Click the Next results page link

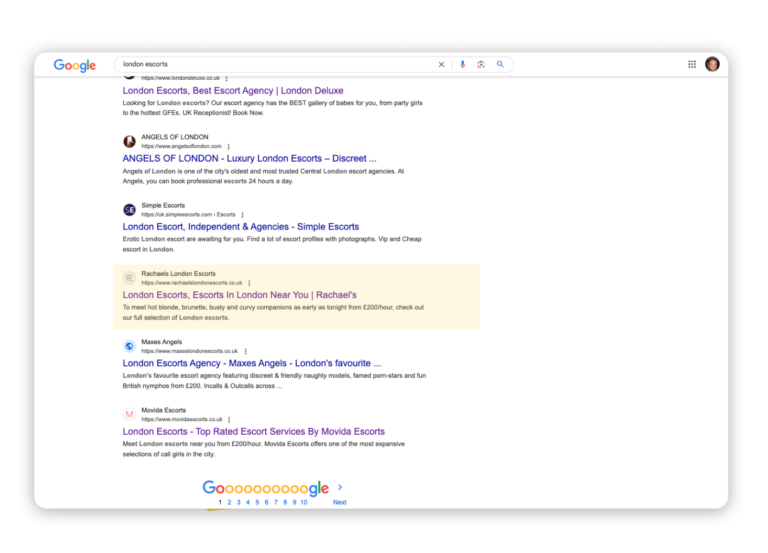click(x=339, y=502)
